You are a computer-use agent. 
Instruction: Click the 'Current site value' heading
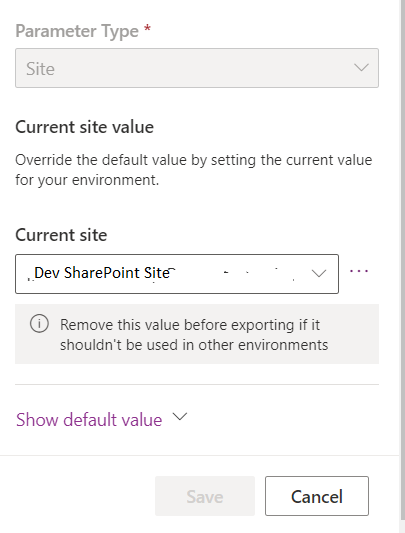pyautogui.click(x=84, y=127)
